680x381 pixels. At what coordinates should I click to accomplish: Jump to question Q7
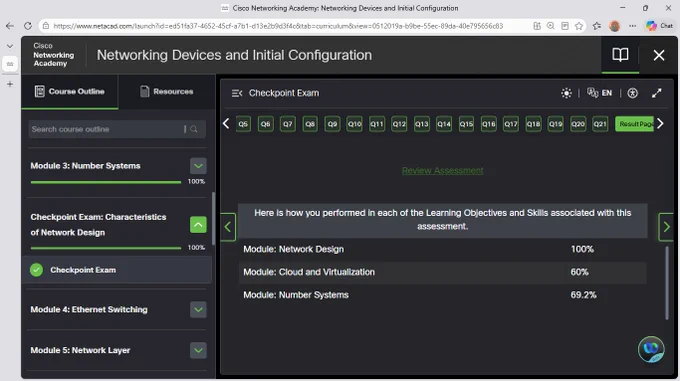[x=288, y=124]
